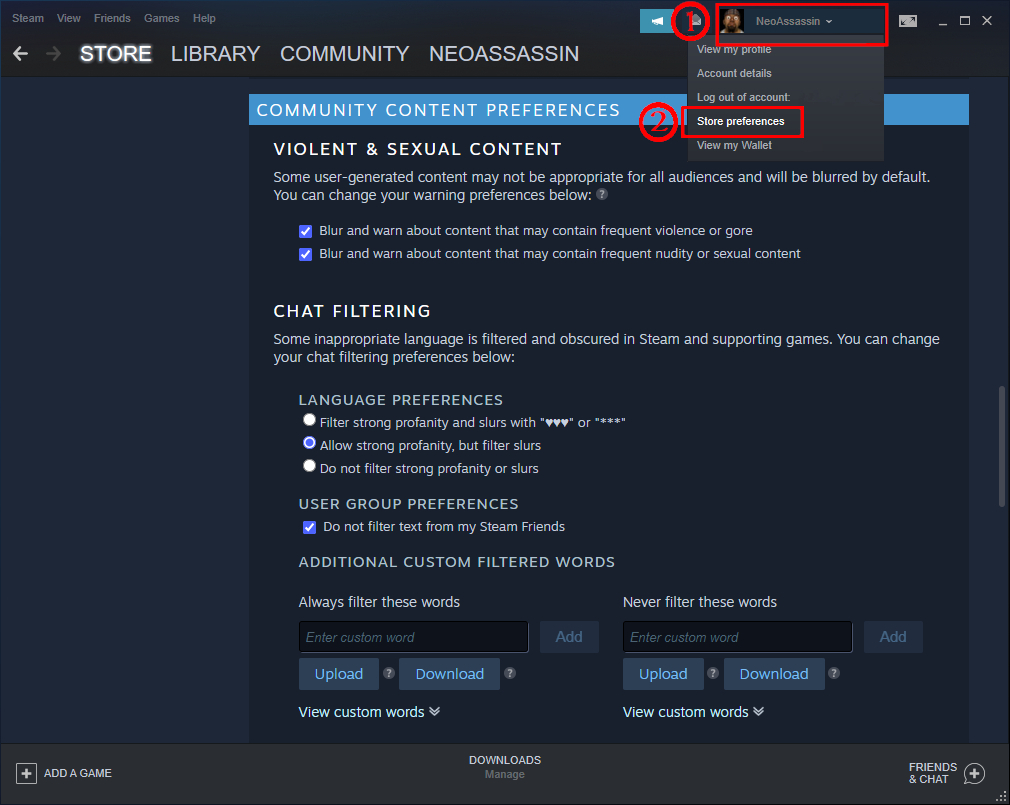Click Add for Always filter words
Image resolution: width=1010 pixels, height=805 pixels.
click(x=569, y=637)
